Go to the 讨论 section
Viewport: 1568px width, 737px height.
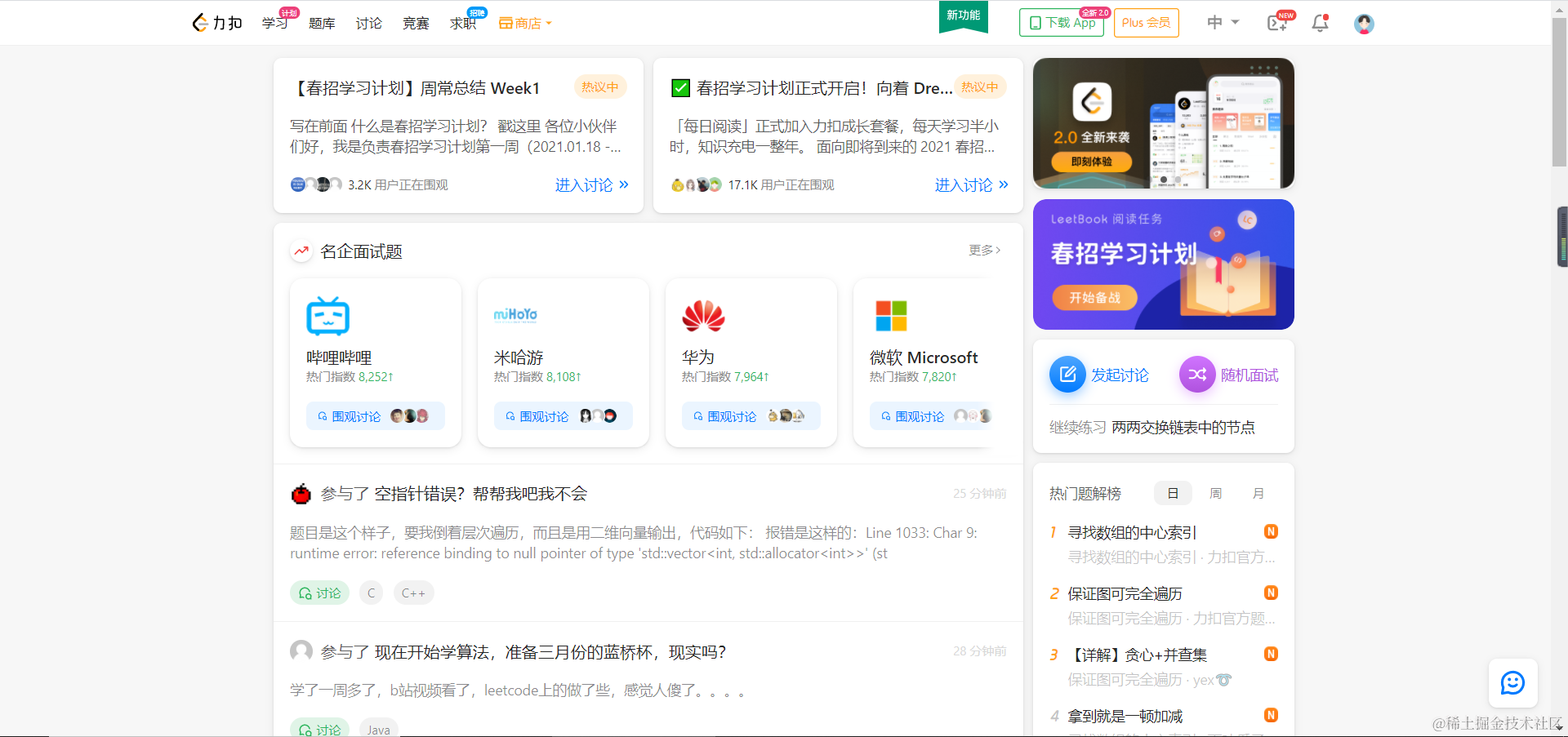click(368, 23)
